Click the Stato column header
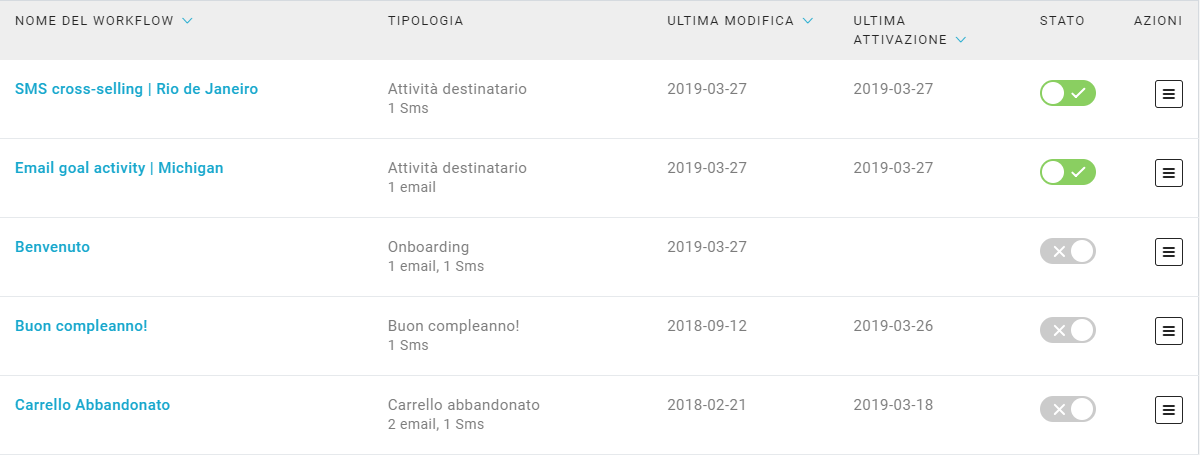This screenshot has height=455, width=1200. coord(1062,21)
